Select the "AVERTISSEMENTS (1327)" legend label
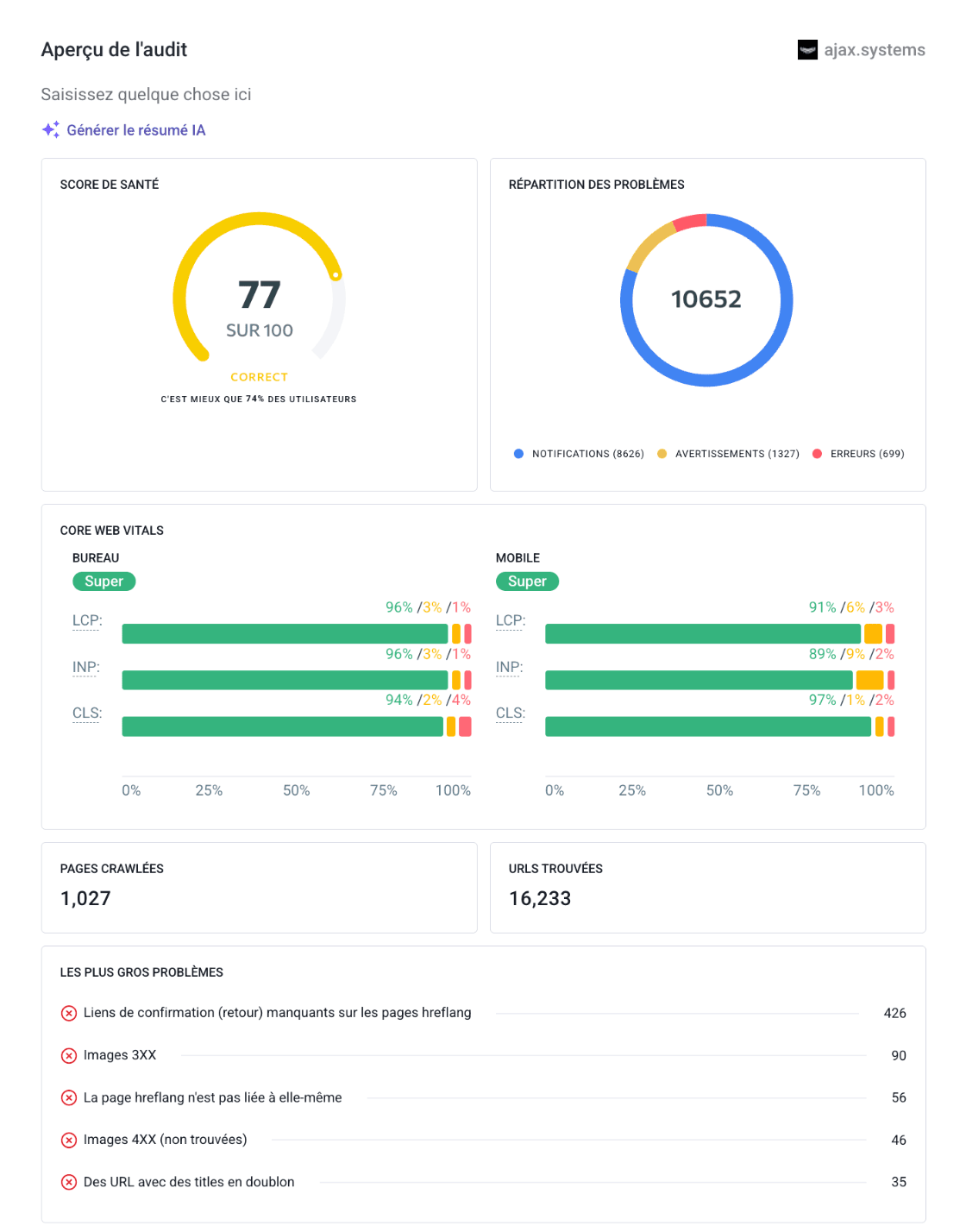Viewport: 966px width, 1232px height. 737,454
